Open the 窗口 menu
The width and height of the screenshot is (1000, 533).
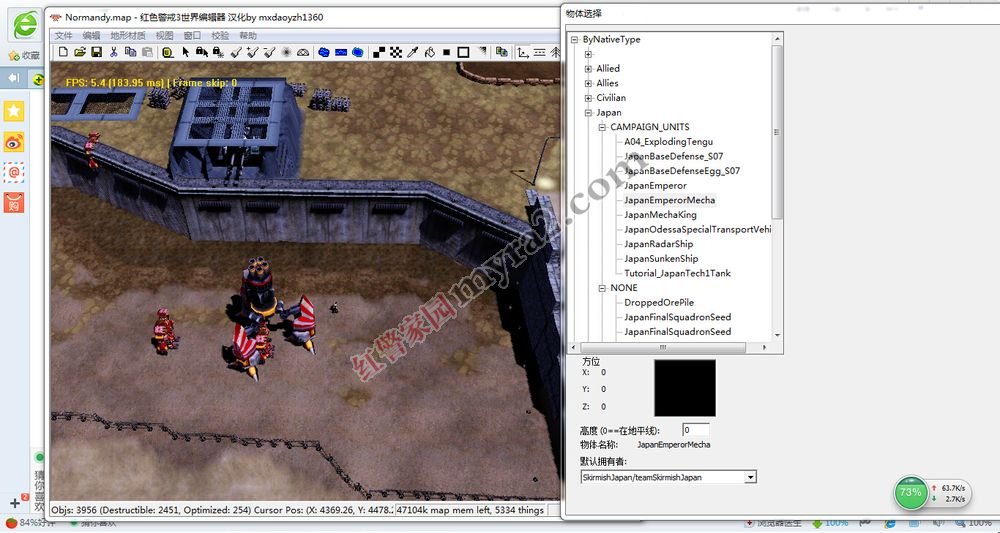pos(192,36)
